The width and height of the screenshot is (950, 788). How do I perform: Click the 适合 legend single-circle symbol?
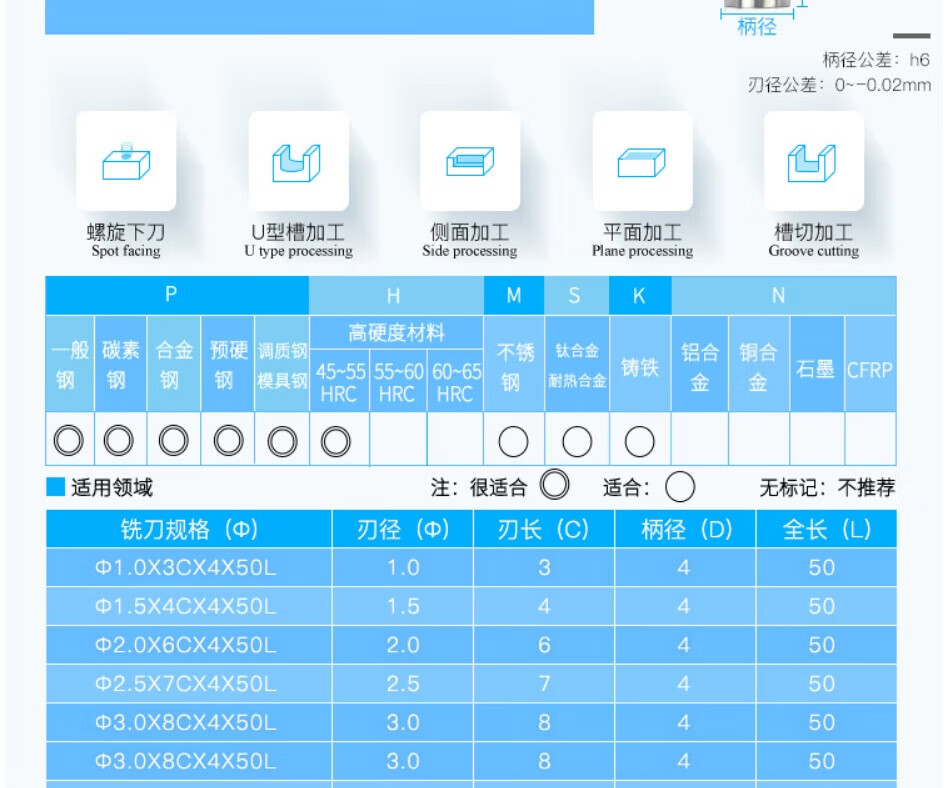coord(680,487)
